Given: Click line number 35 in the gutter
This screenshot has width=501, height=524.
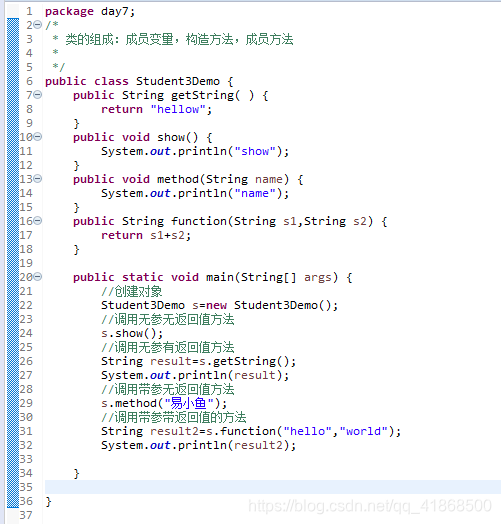Looking at the screenshot, I should pyautogui.click(x=26, y=487).
